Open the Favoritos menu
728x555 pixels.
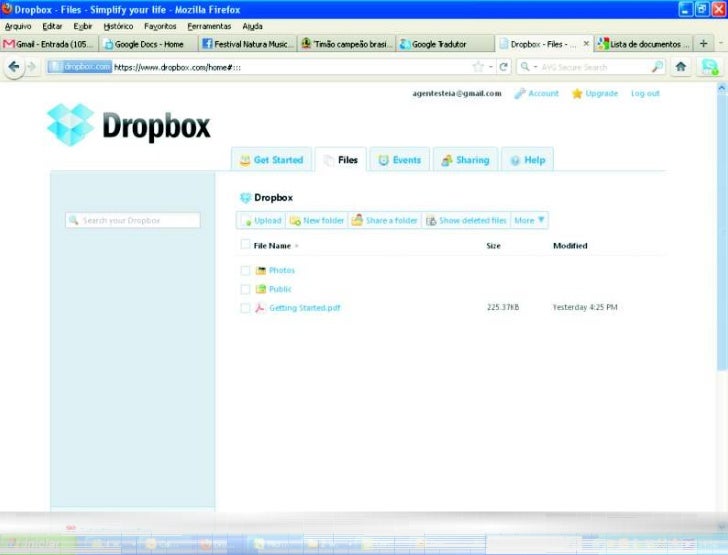pos(160,26)
